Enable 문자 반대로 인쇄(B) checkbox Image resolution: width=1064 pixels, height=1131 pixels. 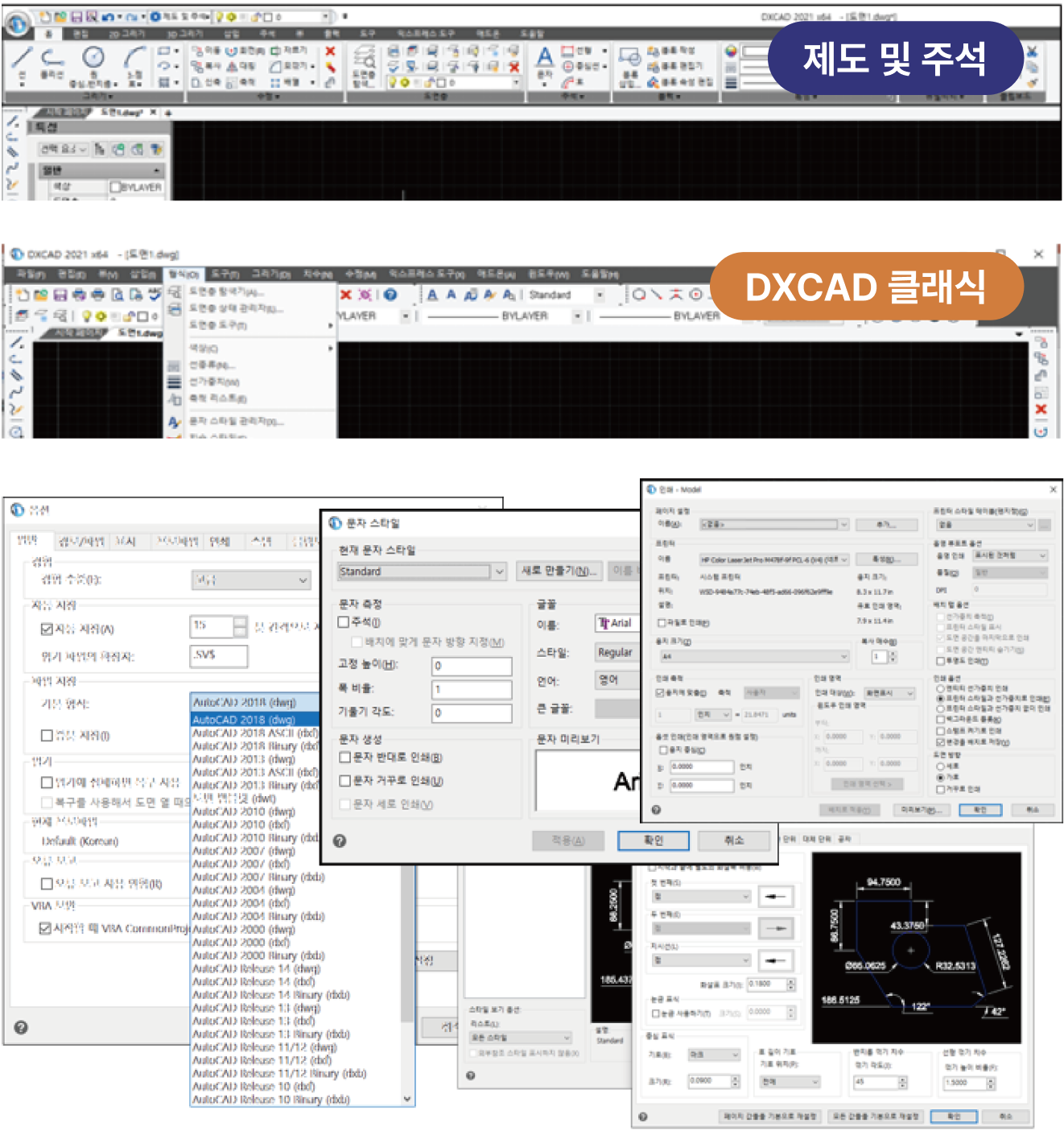344,757
